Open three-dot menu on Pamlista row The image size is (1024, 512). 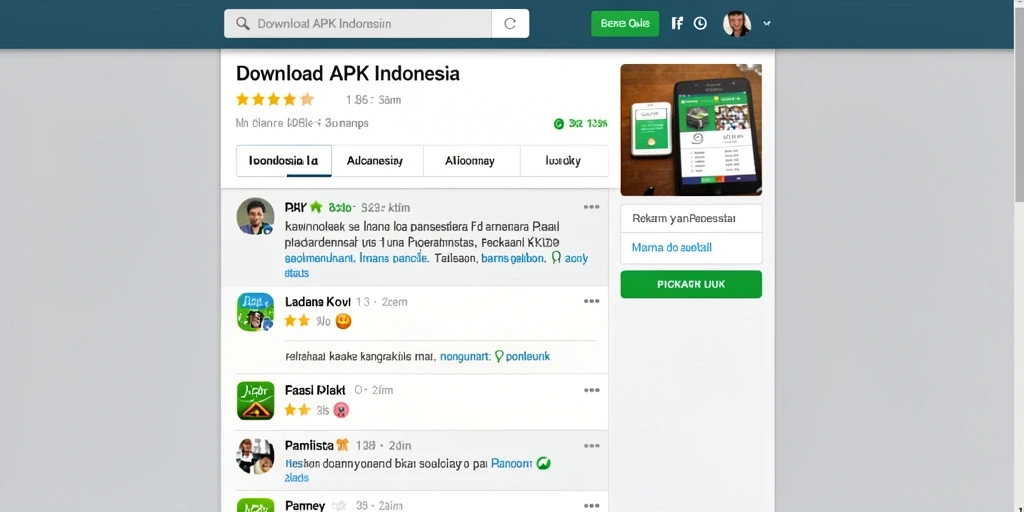591,445
